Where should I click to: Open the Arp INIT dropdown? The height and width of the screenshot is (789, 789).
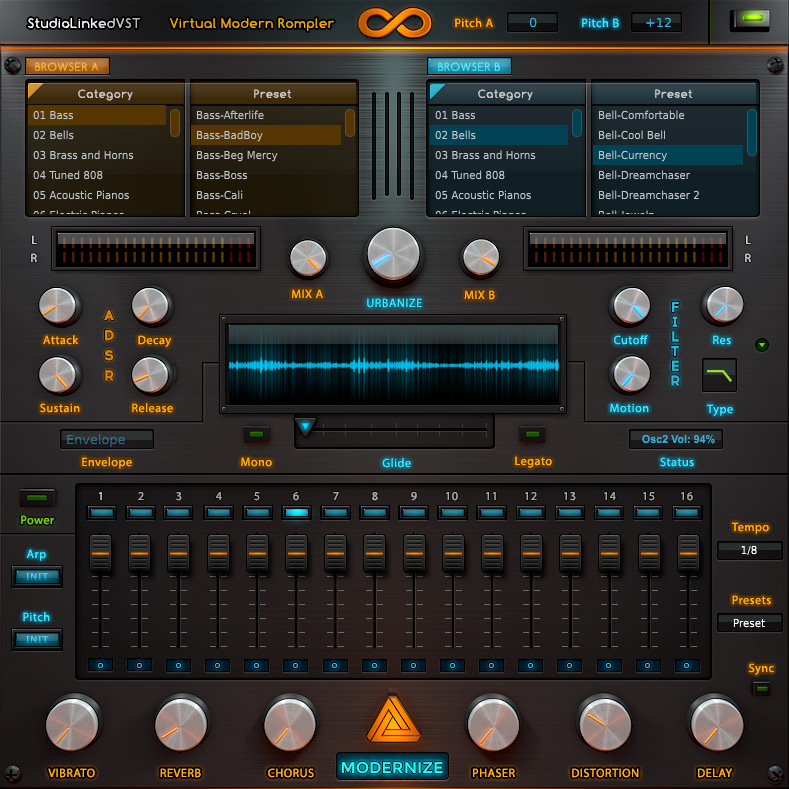coord(37,576)
